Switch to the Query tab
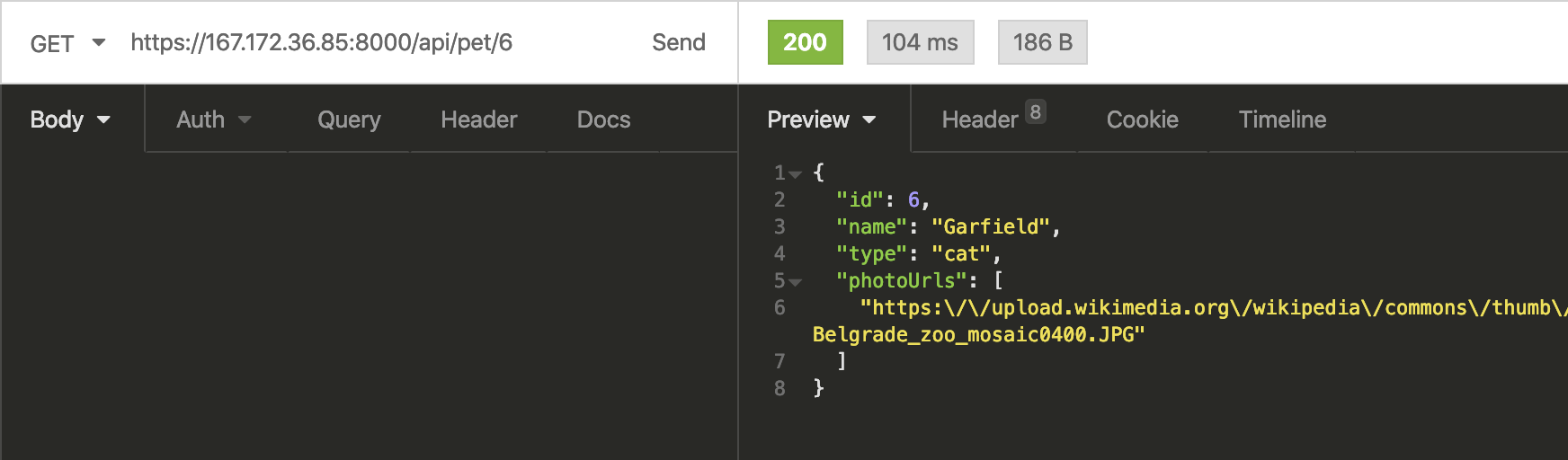The image size is (1568, 460). [349, 119]
